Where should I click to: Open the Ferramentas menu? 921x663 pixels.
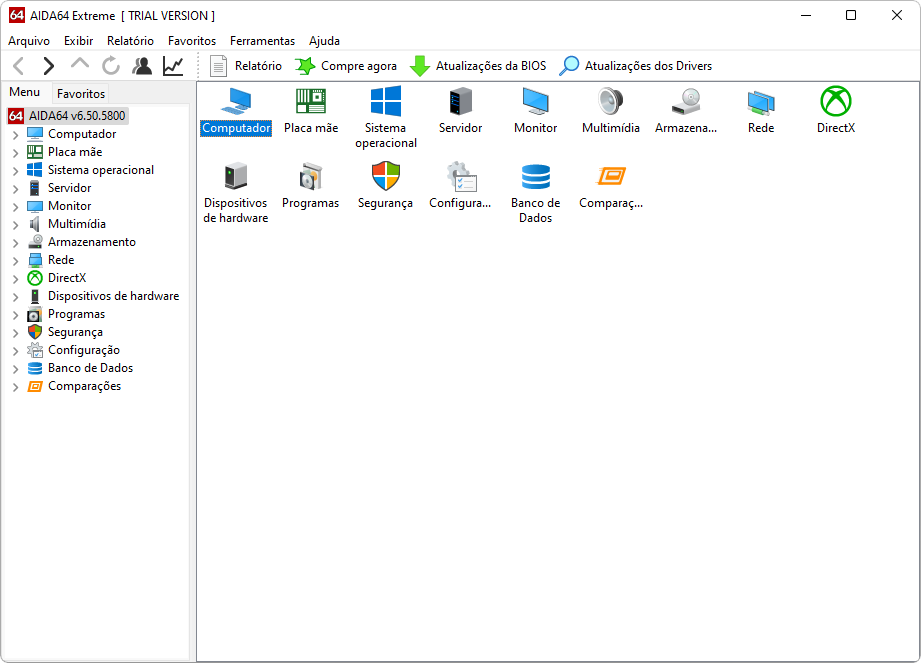(262, 41)
